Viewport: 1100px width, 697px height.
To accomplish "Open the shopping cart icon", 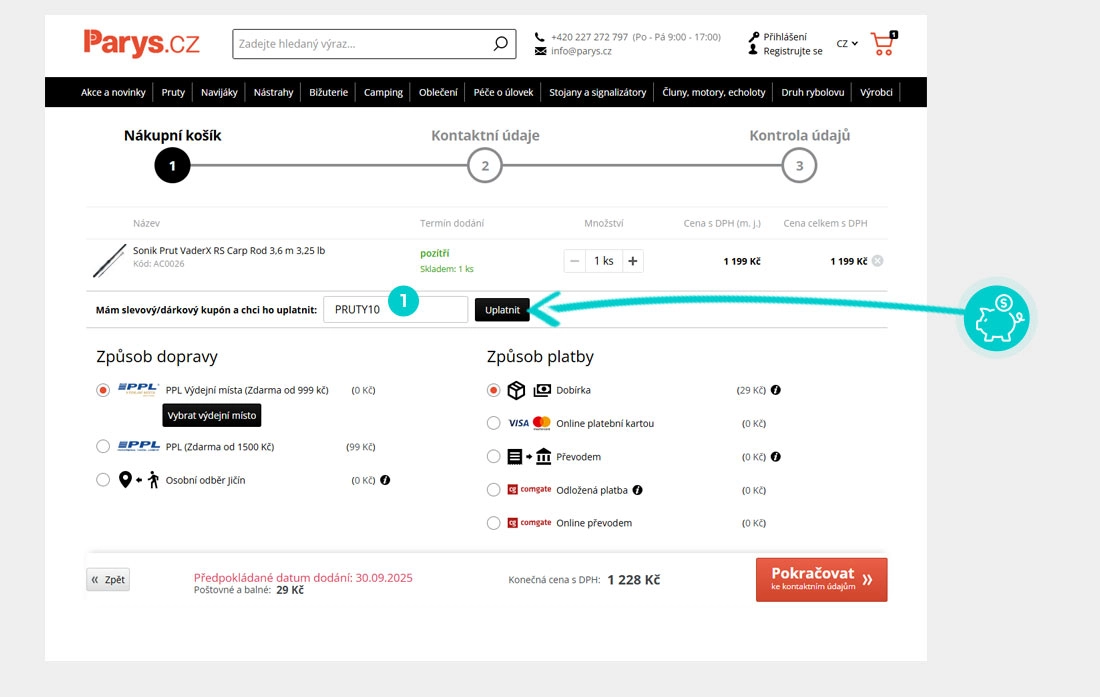I will click(882, 44).
